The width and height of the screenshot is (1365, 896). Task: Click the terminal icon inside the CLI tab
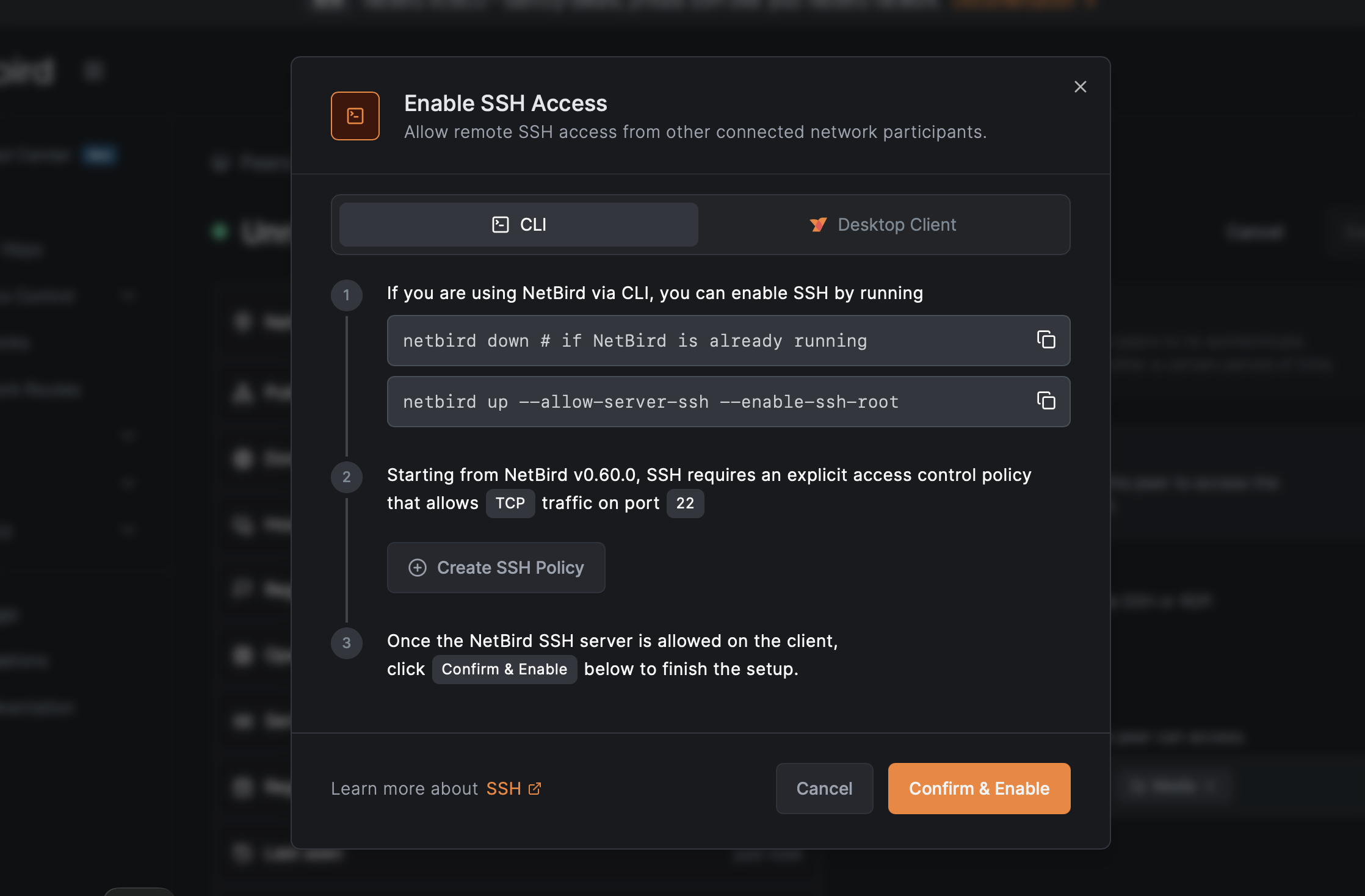[500, 224]
